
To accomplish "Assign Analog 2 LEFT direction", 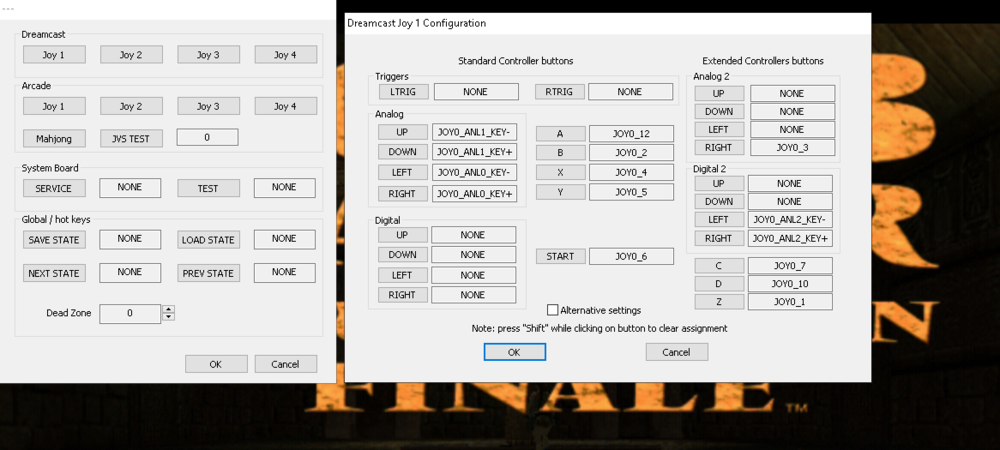I will (x=719, y=129).
